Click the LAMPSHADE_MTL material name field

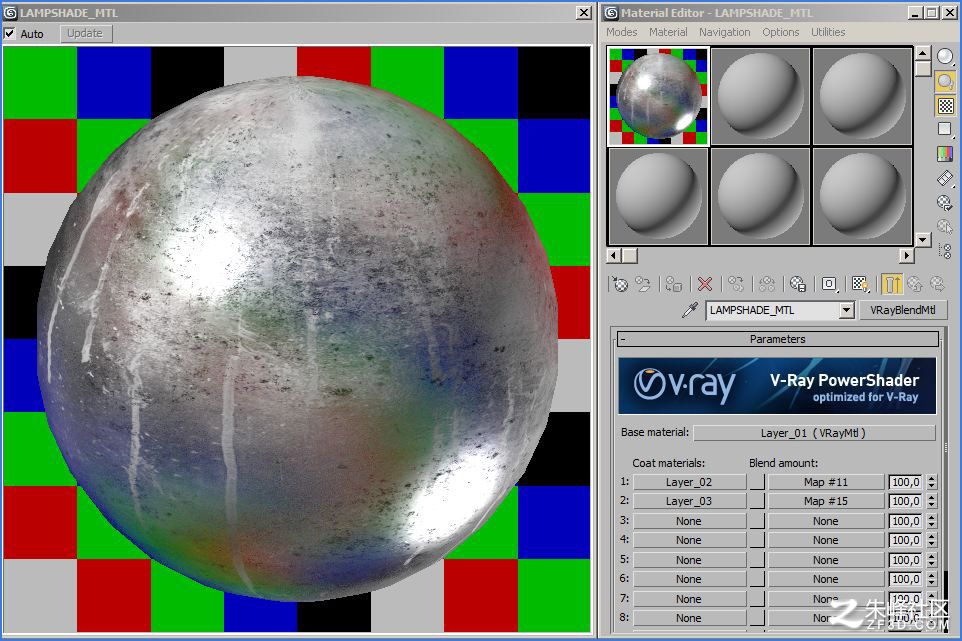pos(772,310)
